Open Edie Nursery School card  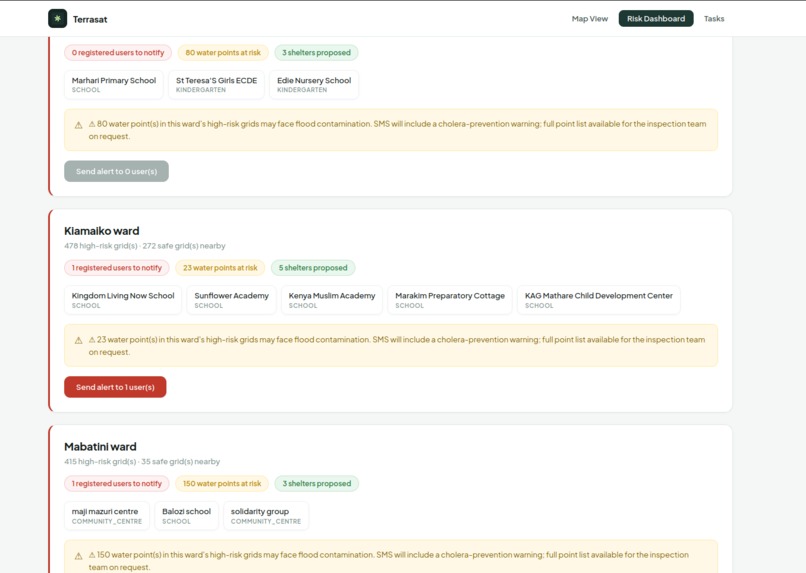pos(314,84)
